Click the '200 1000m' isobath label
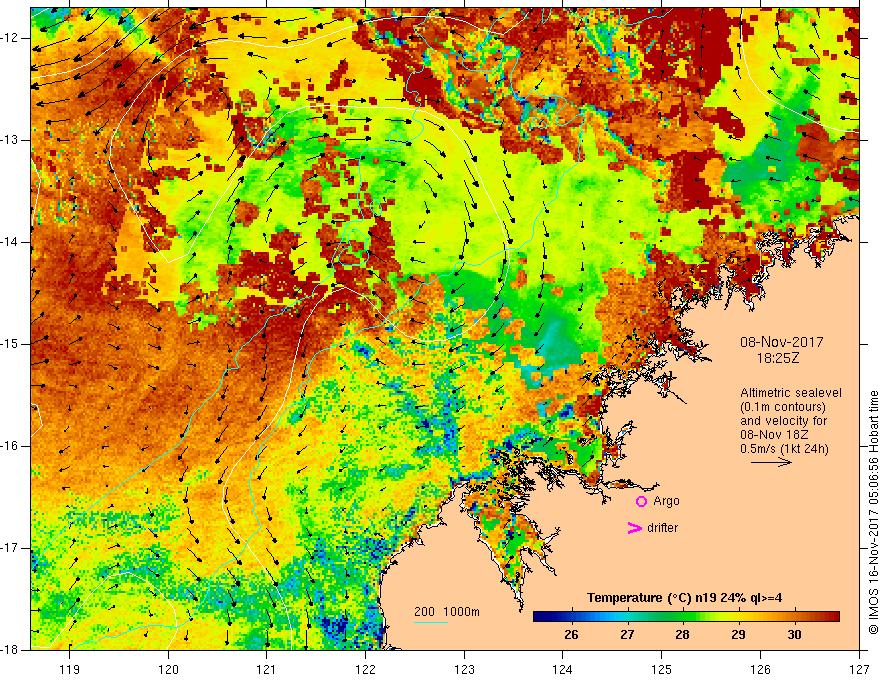880x680 pixels. tap(447, 612)
